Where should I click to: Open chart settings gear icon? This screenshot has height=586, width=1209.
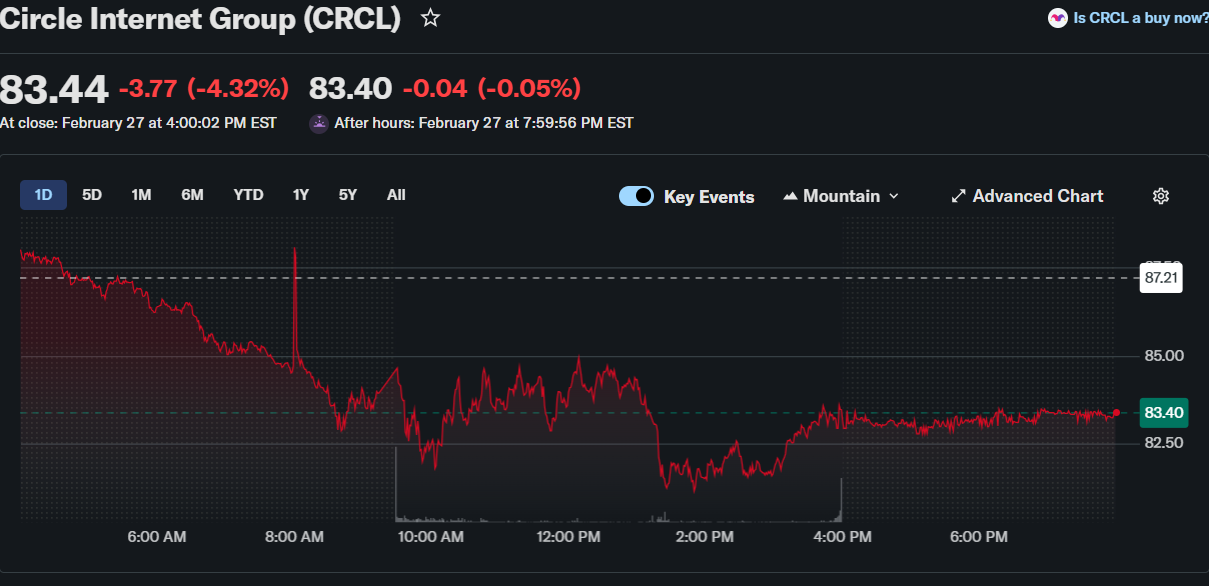pos(1160,196)
